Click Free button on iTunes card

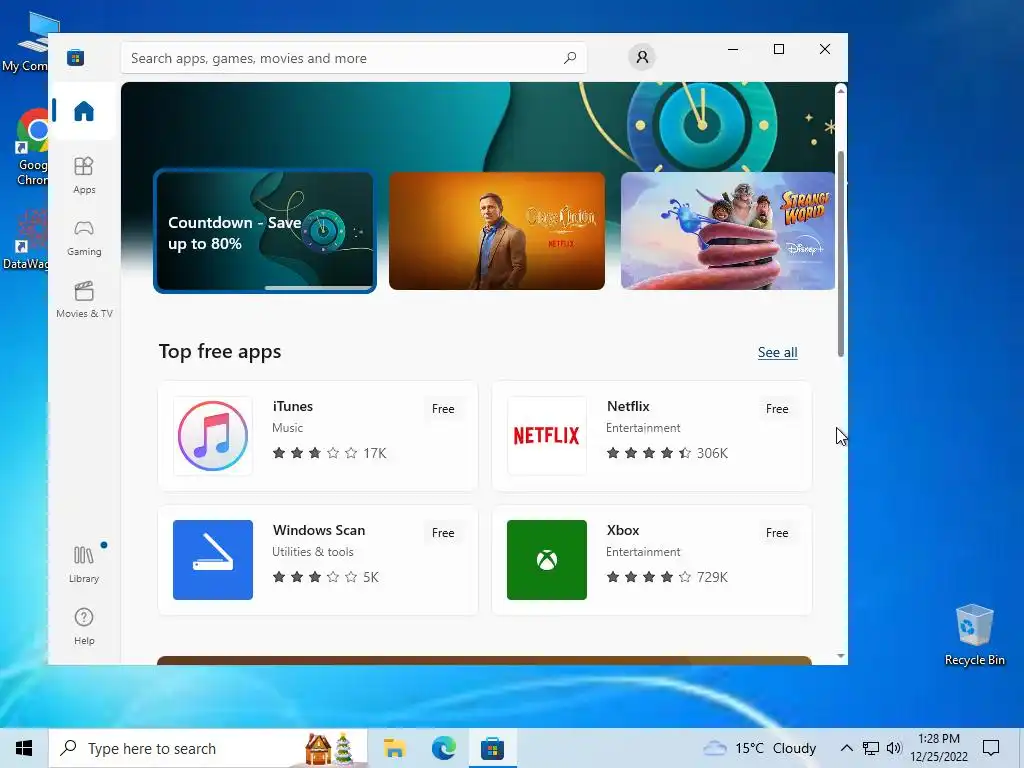pos(443,409)
